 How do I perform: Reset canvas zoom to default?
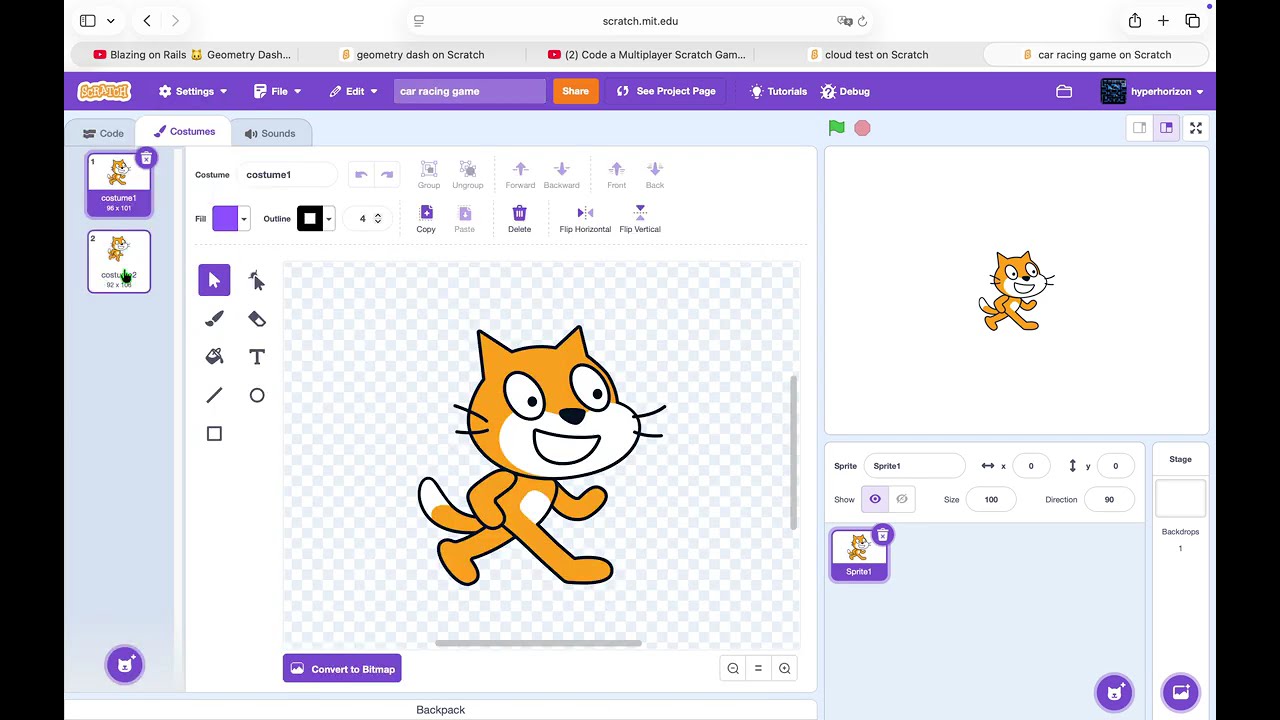pyautogui.click(x=758, y=669)
